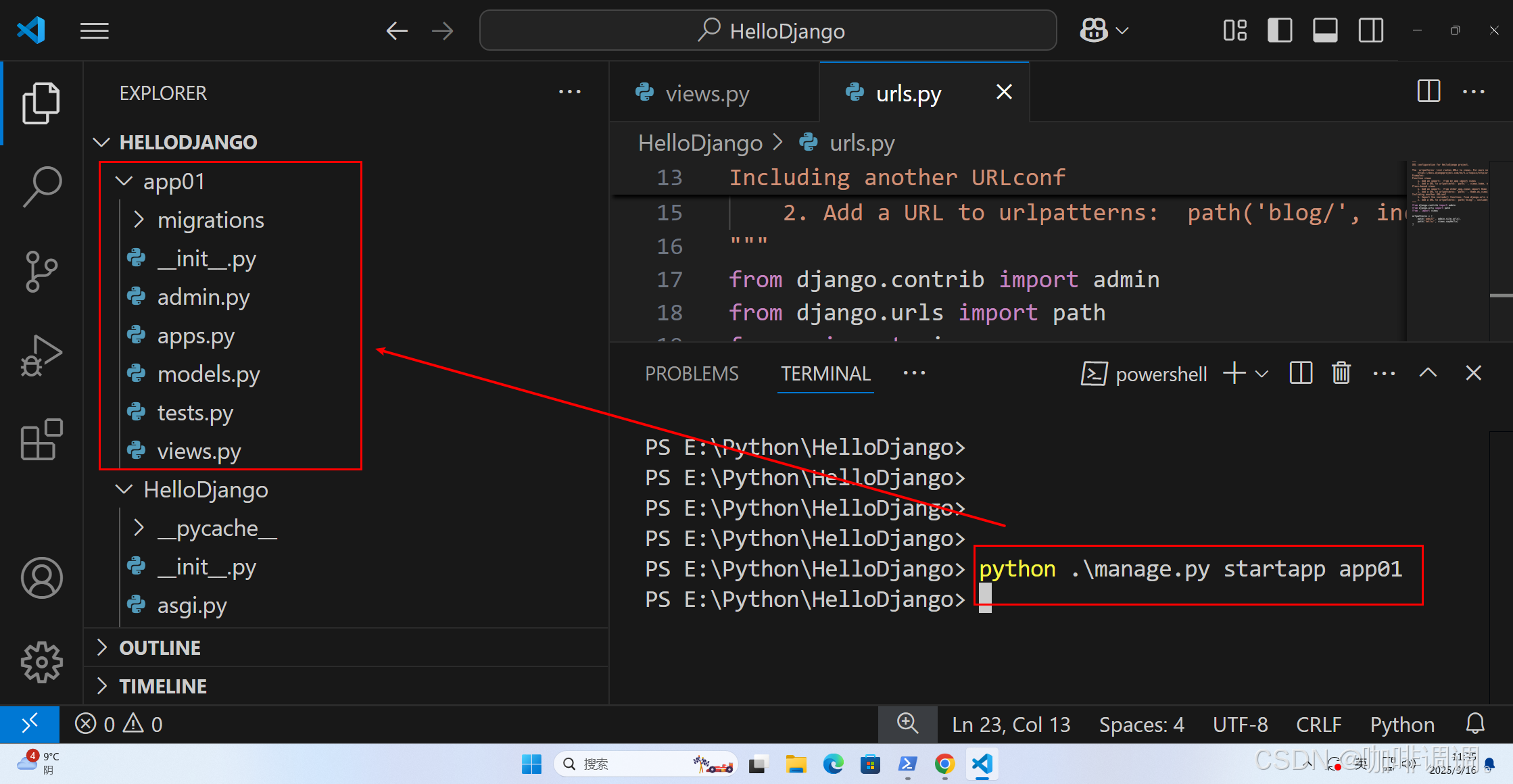Switch to the PROBLEMS panel tab
Screen dimensions: 1513x784
pos(692,374)
